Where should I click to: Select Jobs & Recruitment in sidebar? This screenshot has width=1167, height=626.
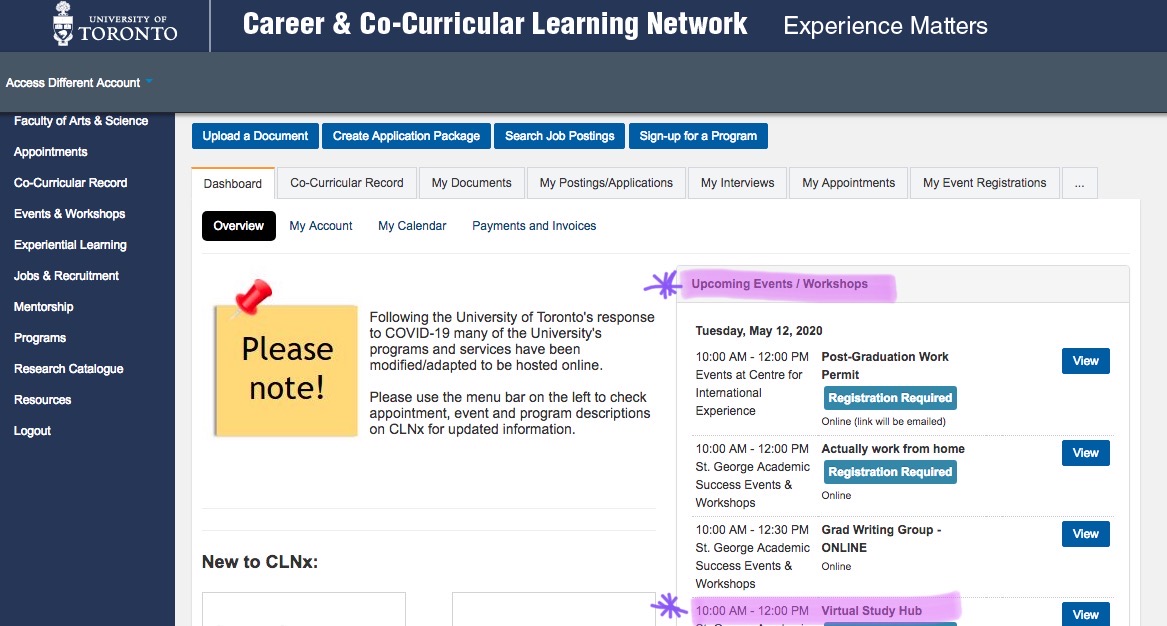tap(66, 276)
